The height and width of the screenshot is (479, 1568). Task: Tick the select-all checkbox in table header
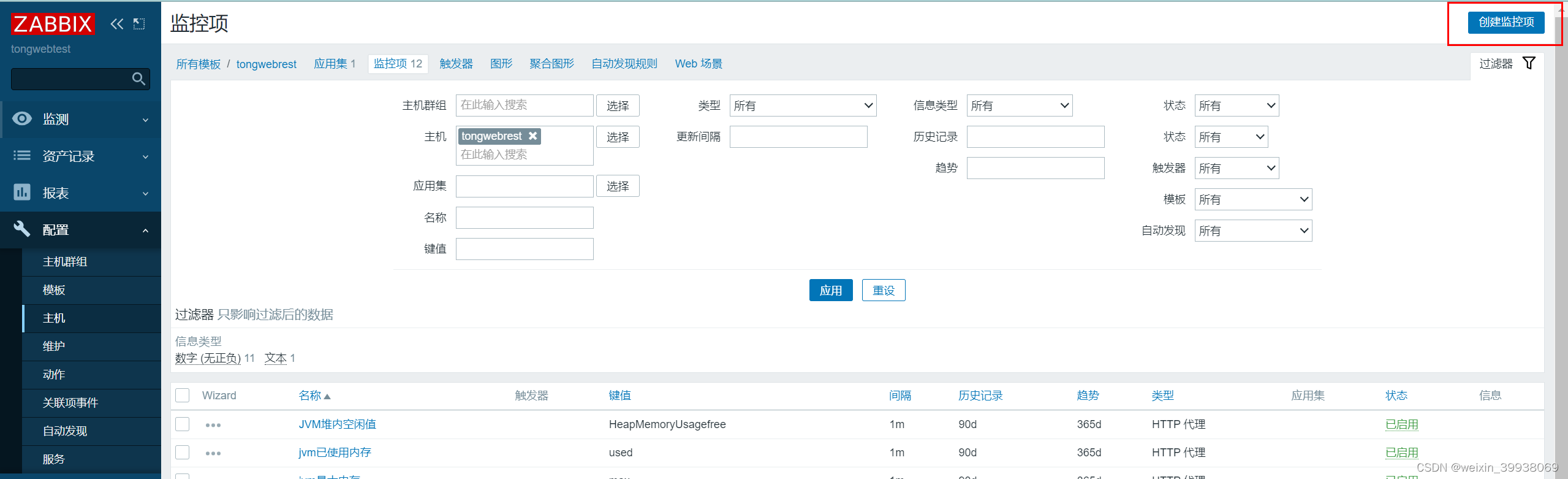(x=183, y=395)
